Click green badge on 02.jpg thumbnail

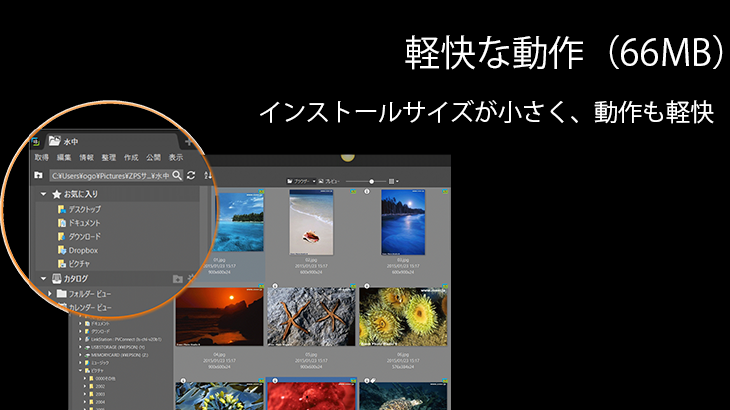pos(353,191)
